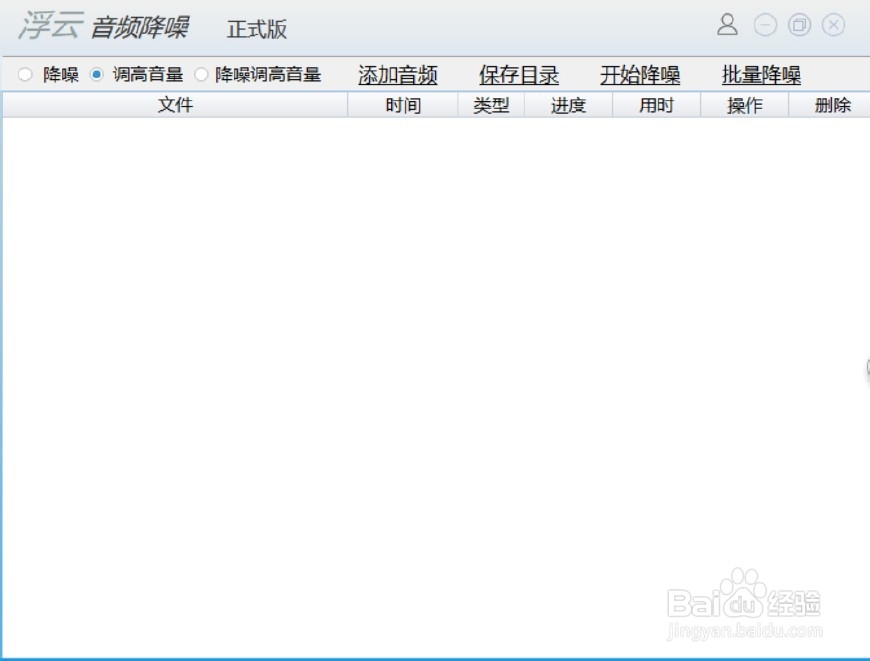Click the 时间 column header
870x661 pixels.
pyautogui.click(x=402, y=104)
